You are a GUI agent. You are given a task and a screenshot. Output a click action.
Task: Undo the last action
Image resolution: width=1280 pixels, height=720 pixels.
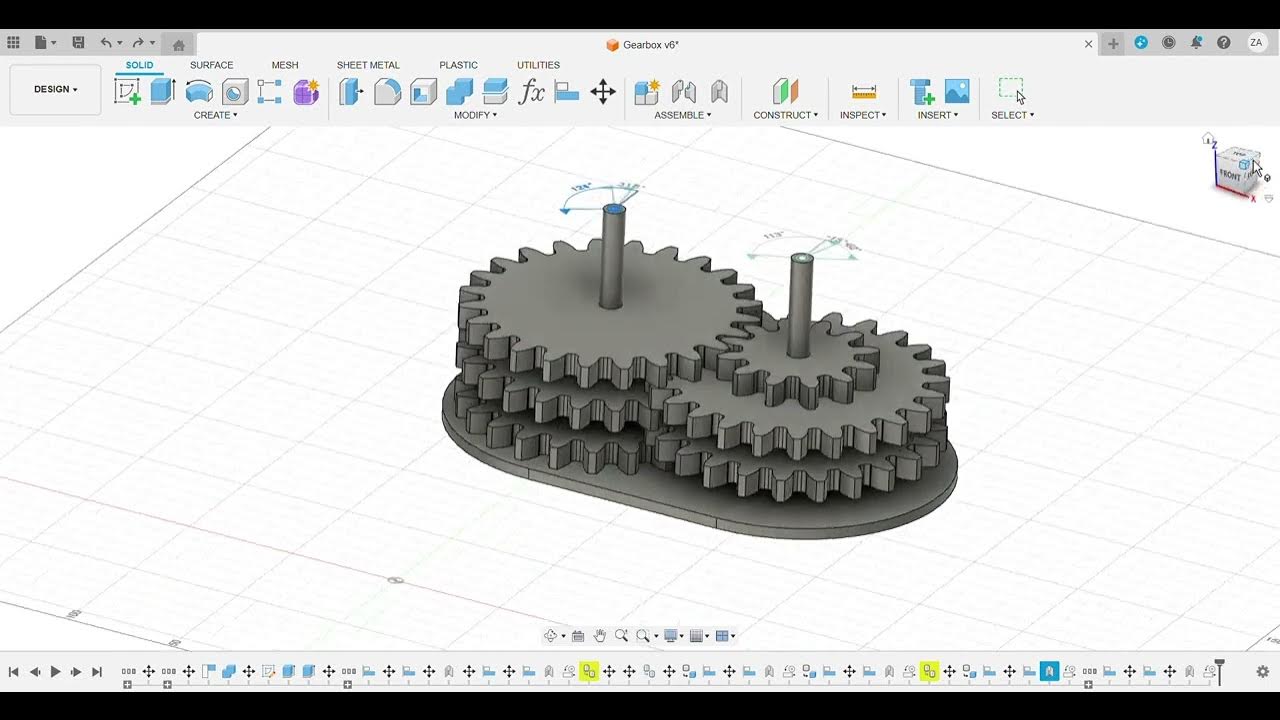coord(106,43)
